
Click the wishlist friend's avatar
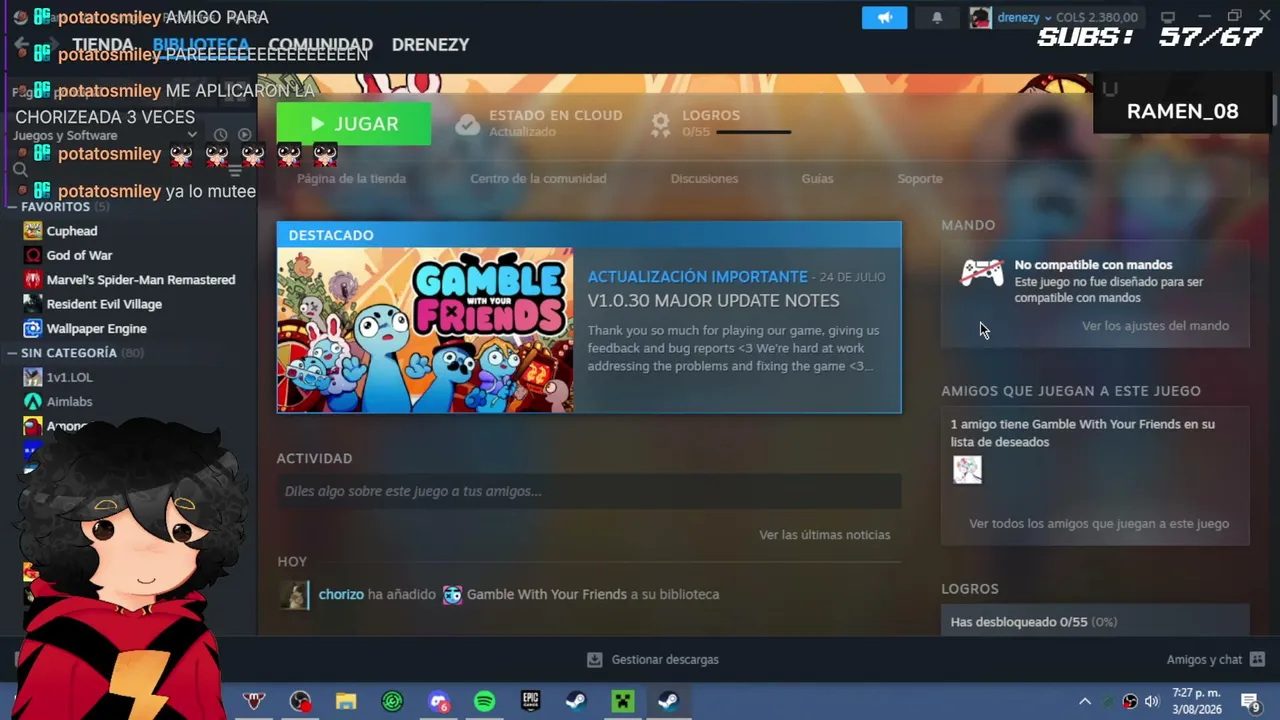tap(967, 469)
